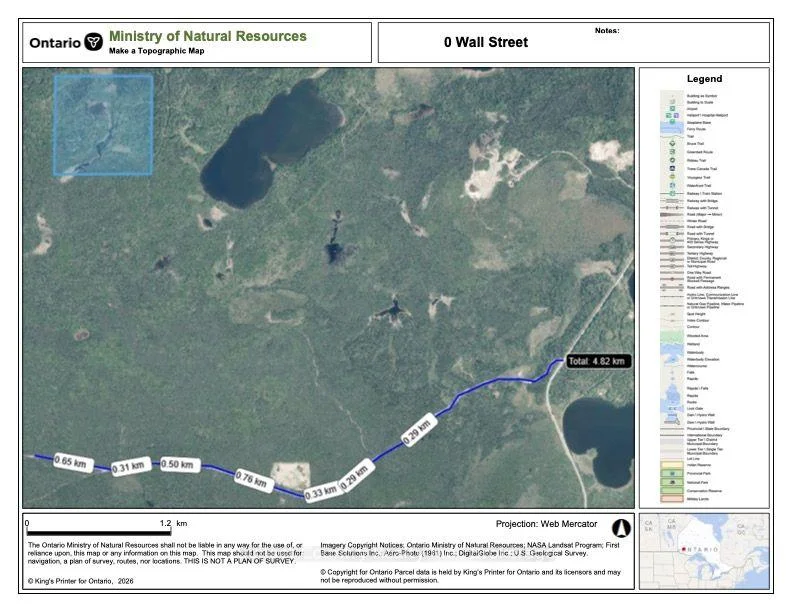This screenshot has width=792, height=612.
Task: Click the Military Lands legend swatch
Action: (672, 499)
